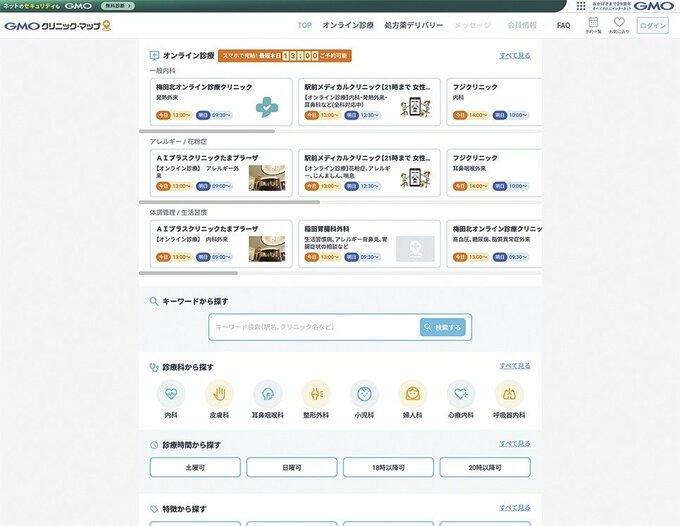Select 小児科 department icon
The width and height of the screenshot is (680, 526).
[x=364, y=394]
